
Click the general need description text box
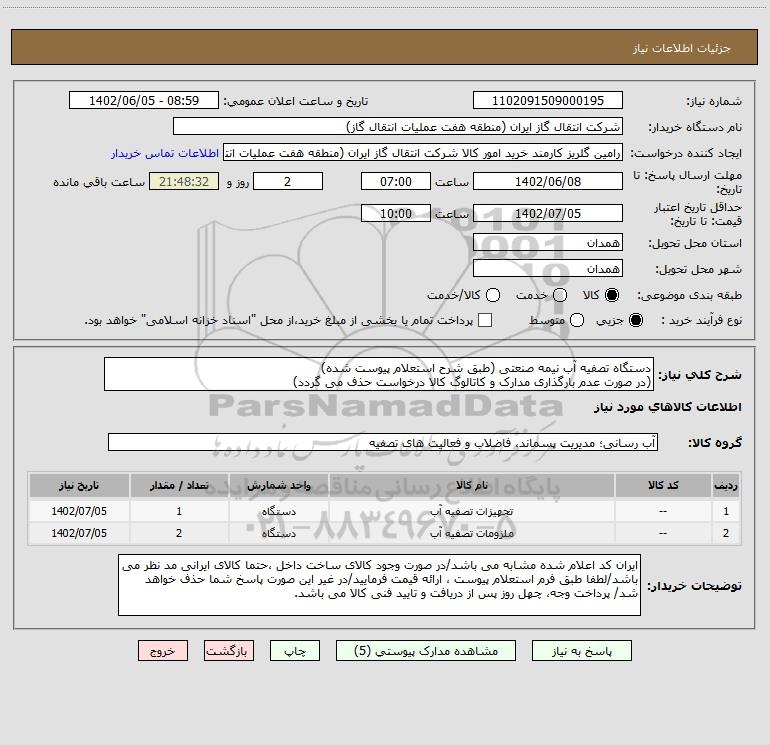point(379,374)
